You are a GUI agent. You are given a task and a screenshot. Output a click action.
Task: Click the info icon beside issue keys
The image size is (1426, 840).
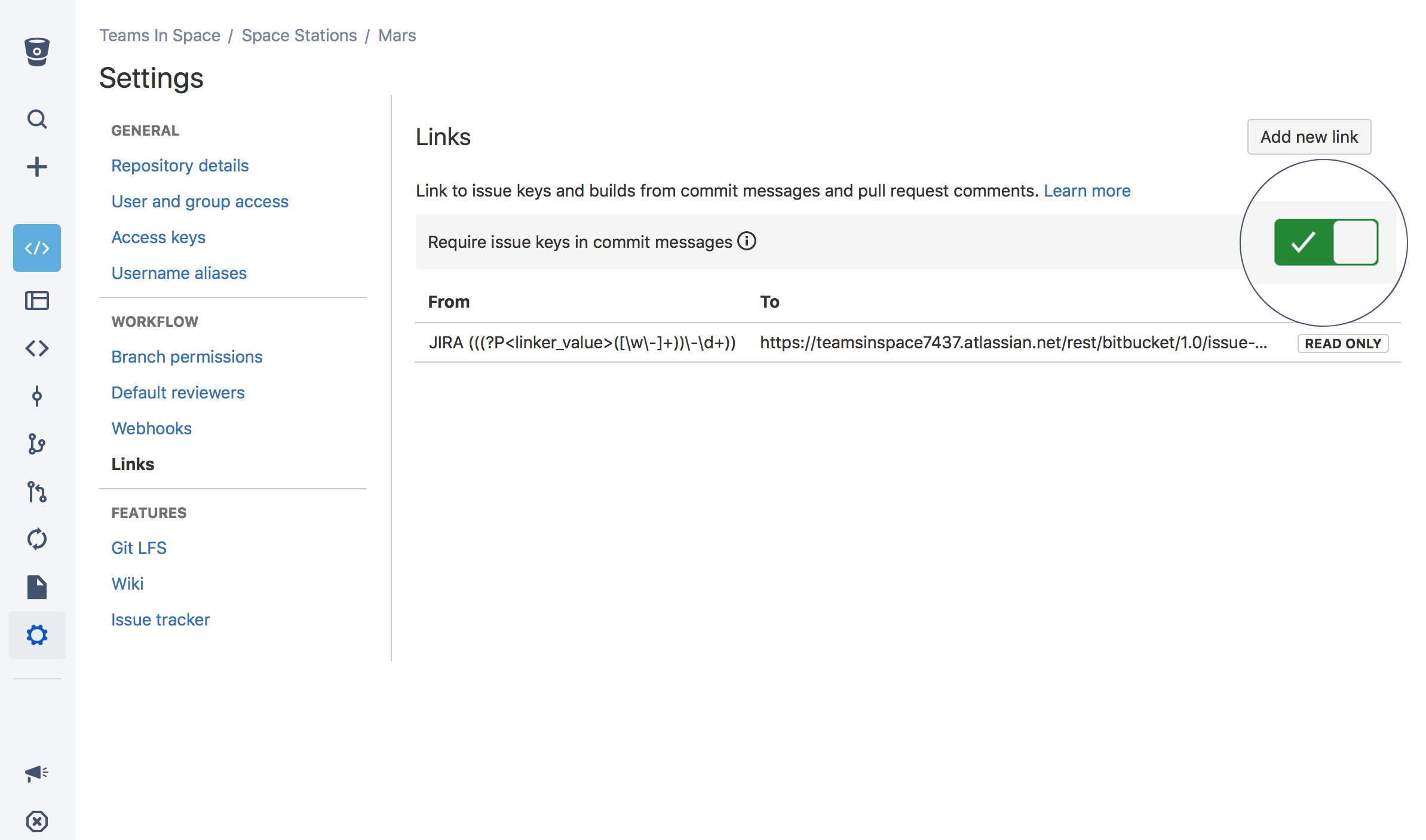[x=747, y=241]
